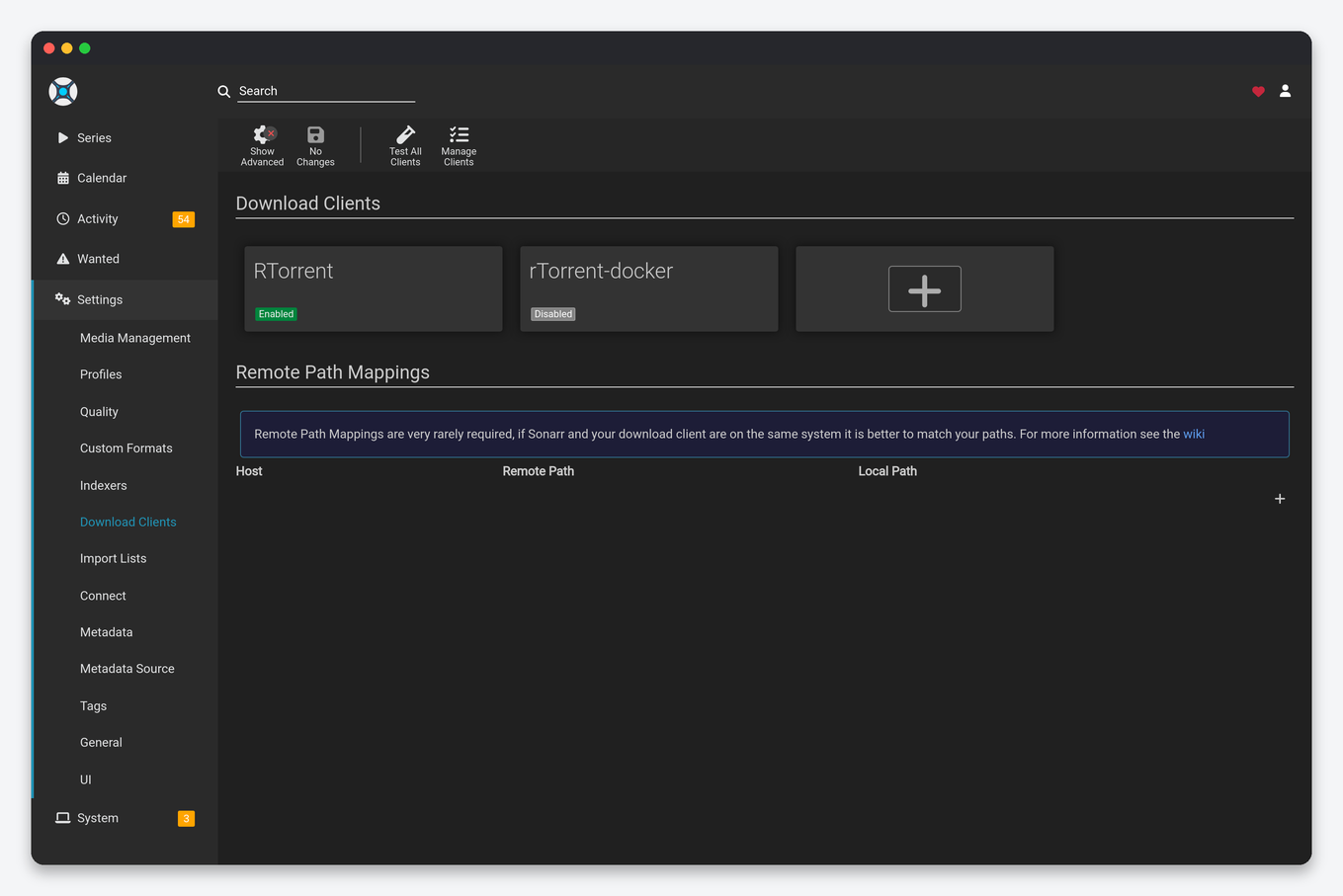
Task: Open the RTorrent client card
Action: pyautogui.click(x=374, y=288)
